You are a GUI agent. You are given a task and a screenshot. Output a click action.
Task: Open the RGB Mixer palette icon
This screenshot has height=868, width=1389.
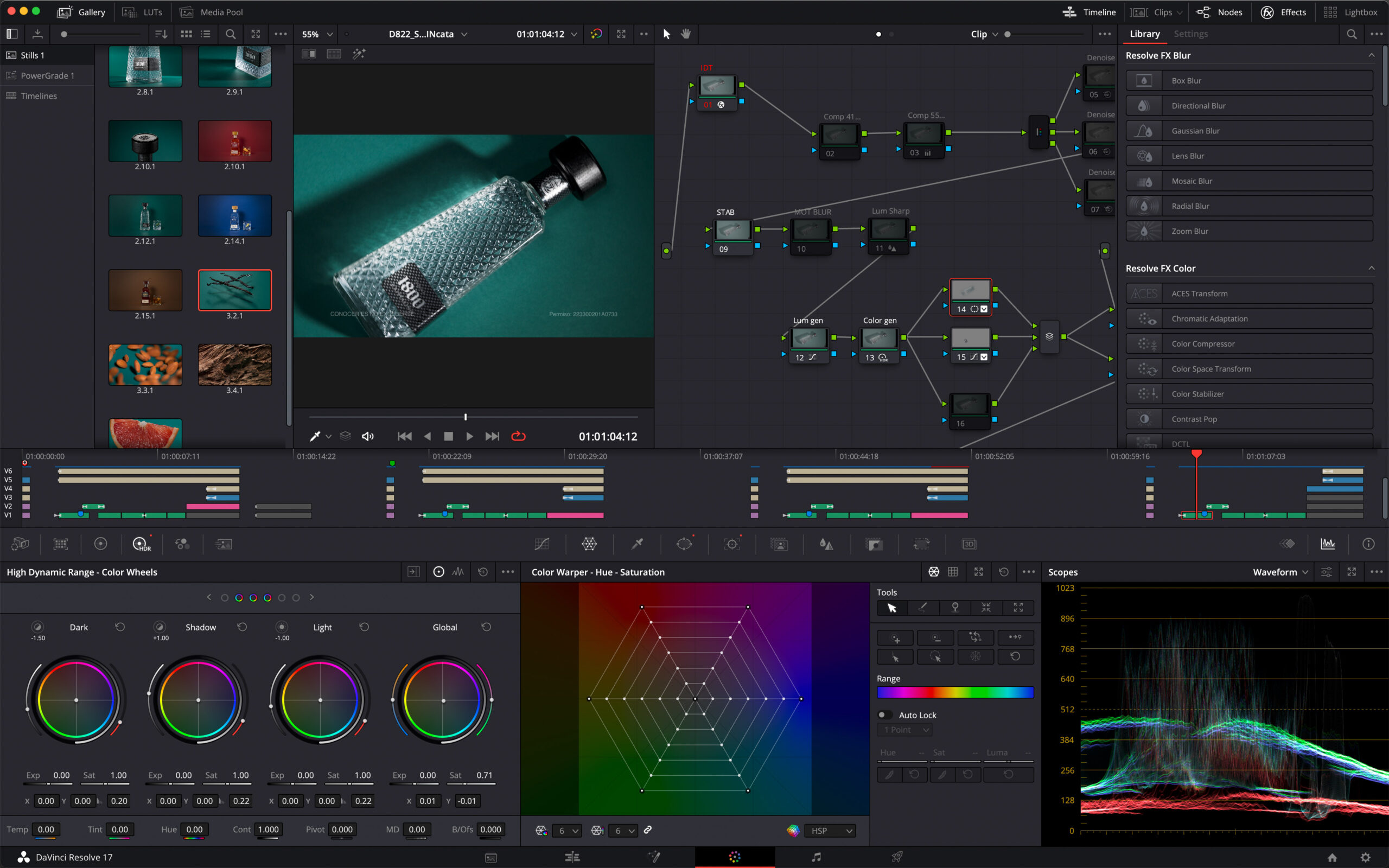pyautogui.click(x=182, y=544)
